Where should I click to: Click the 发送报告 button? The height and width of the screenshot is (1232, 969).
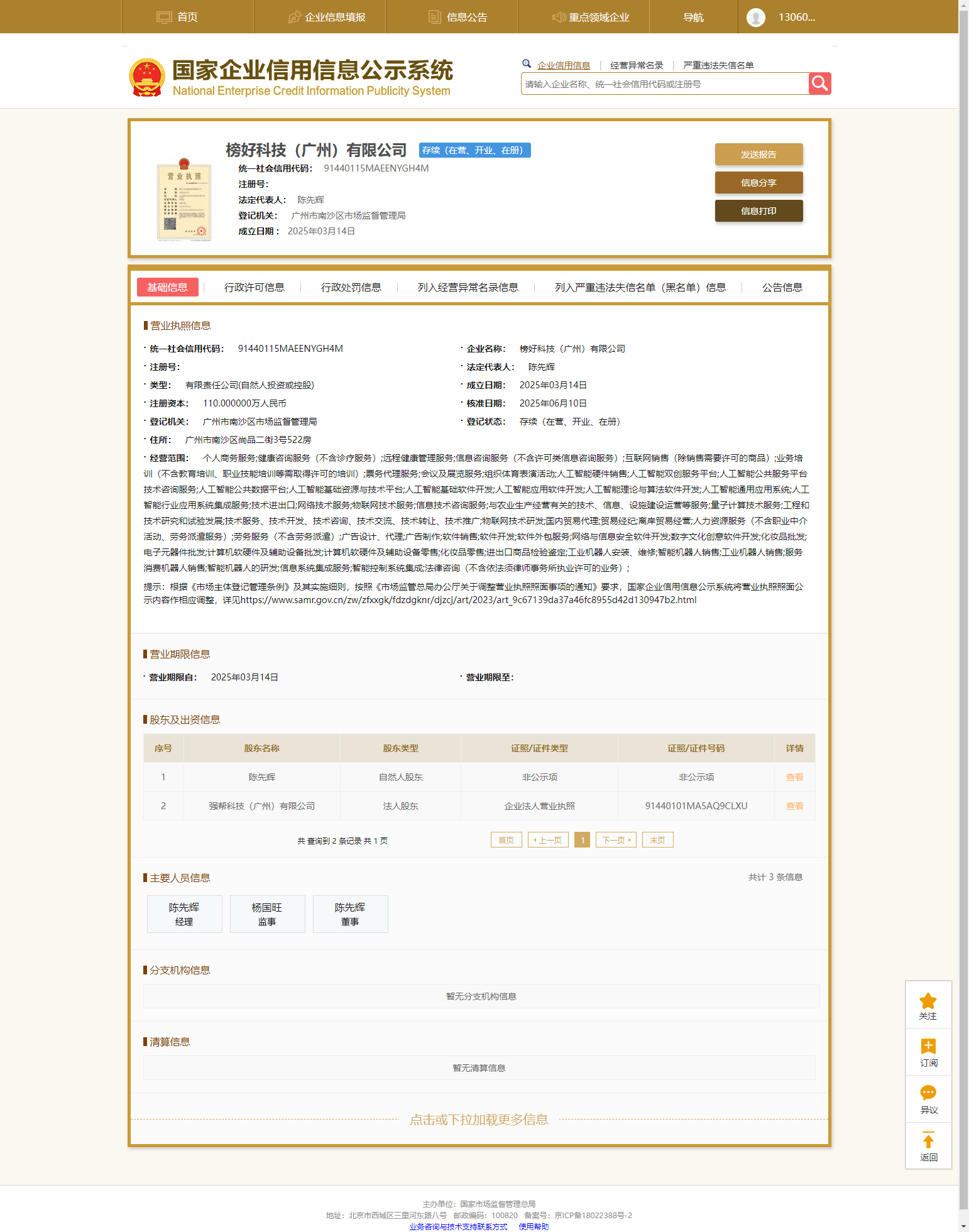point(758,155)
